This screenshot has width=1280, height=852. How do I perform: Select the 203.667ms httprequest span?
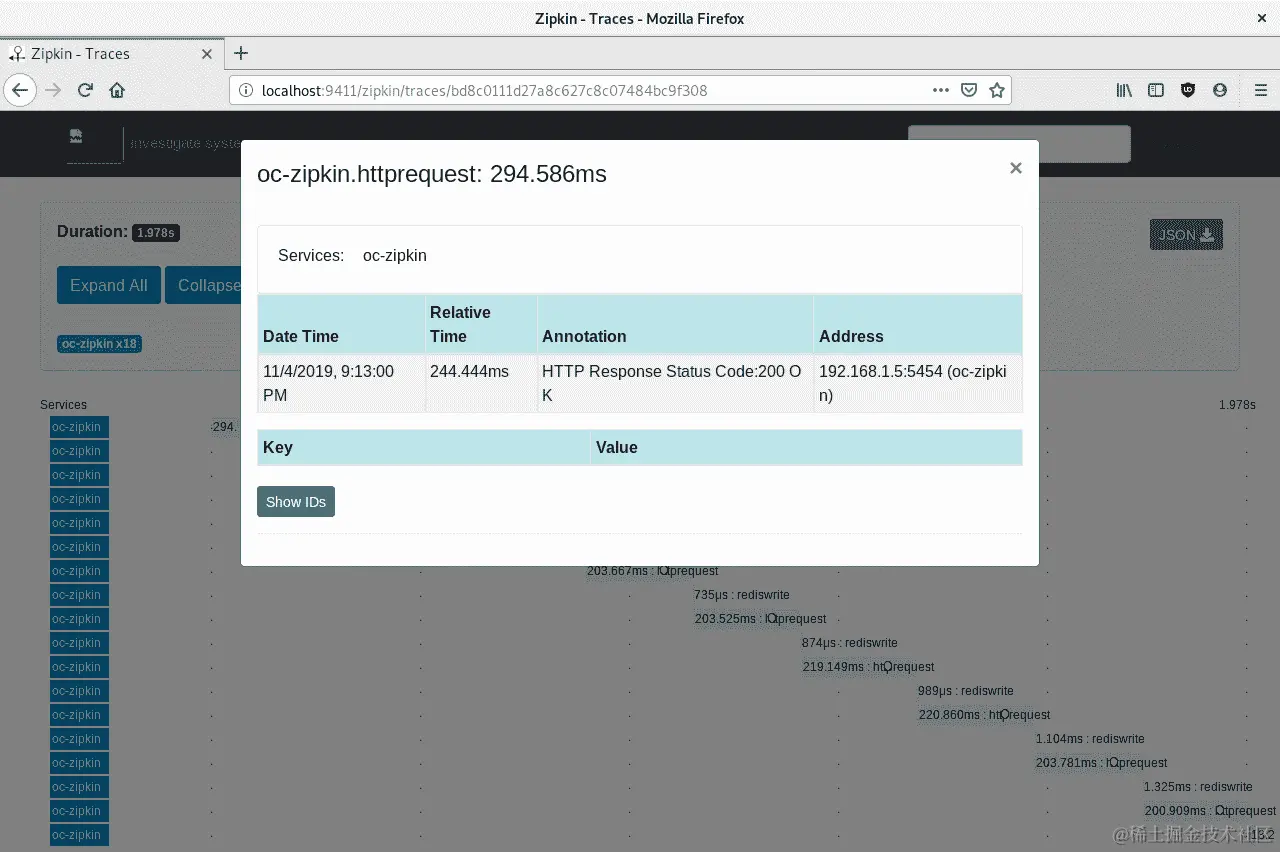point(652,571)
